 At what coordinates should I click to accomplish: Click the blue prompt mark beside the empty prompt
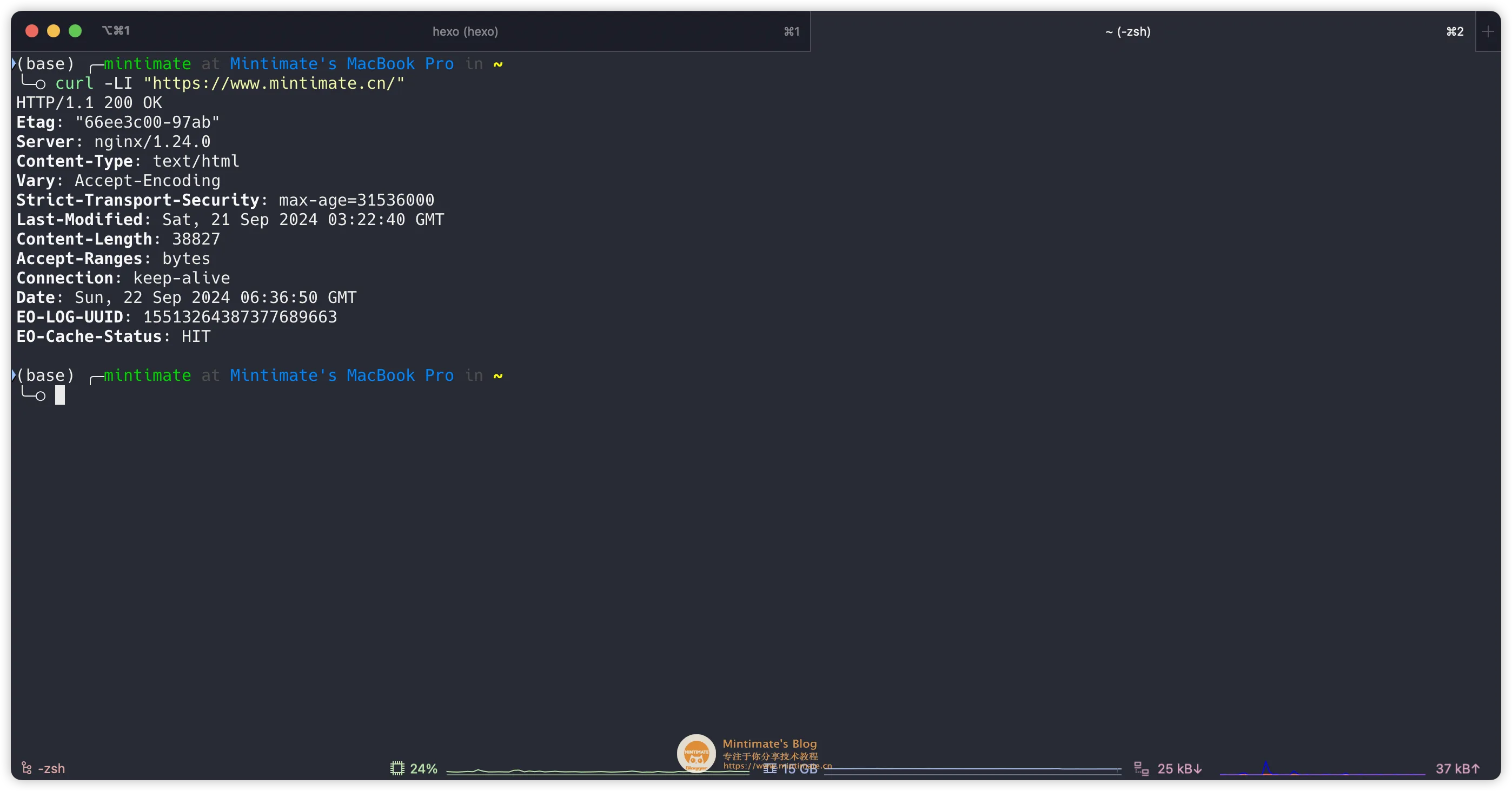tap(14, 374)
